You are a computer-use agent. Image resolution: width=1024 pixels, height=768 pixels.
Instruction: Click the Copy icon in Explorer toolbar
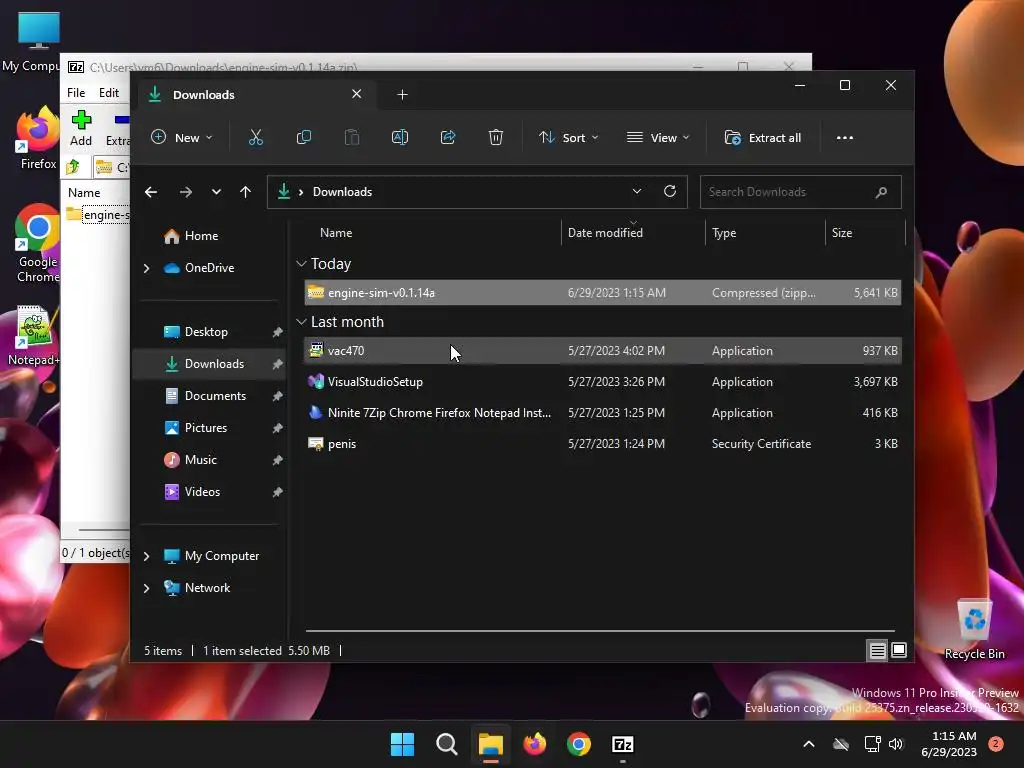click(304, 138)
